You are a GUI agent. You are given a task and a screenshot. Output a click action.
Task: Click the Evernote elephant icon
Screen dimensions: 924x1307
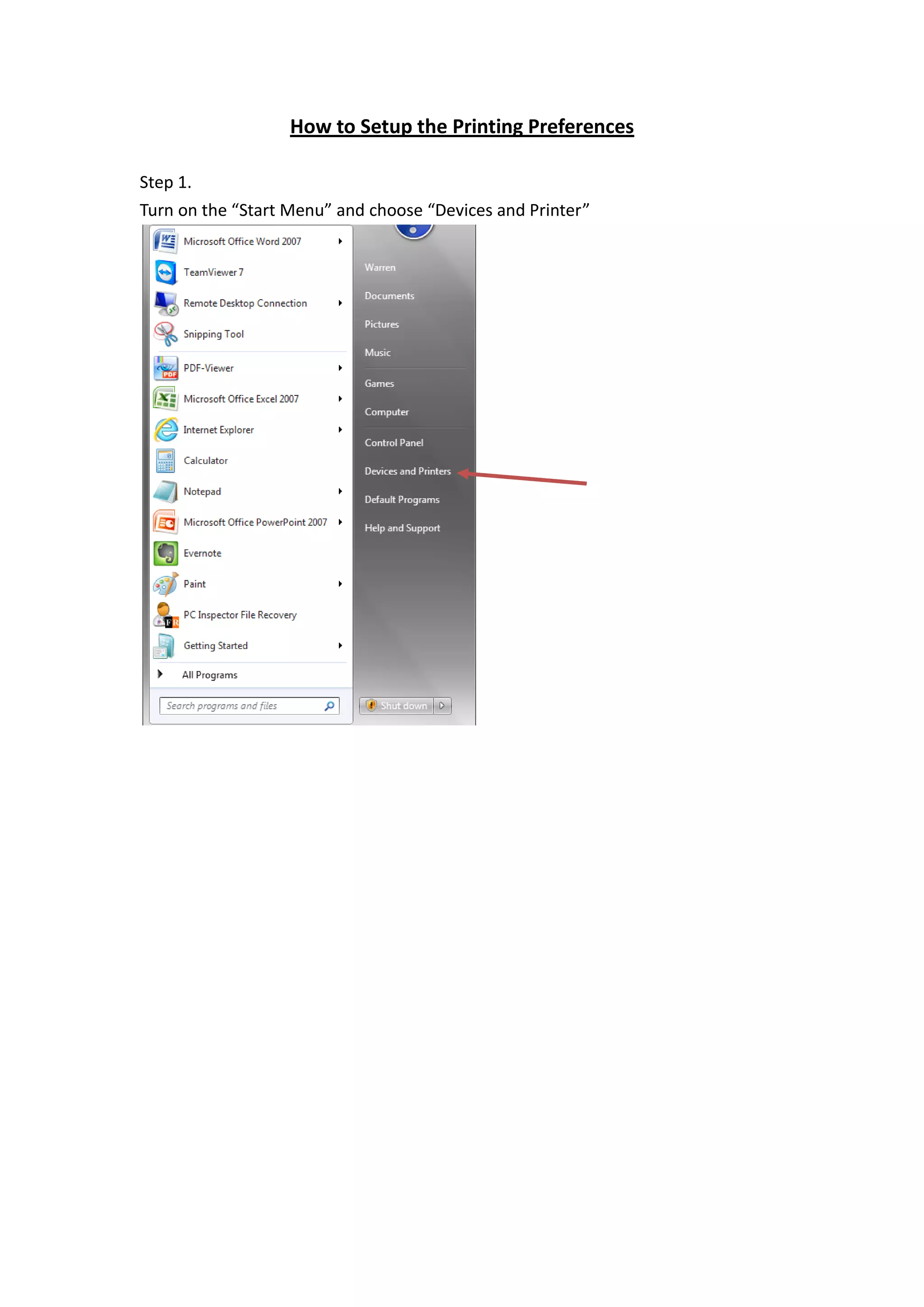click(x=166, y=553)
